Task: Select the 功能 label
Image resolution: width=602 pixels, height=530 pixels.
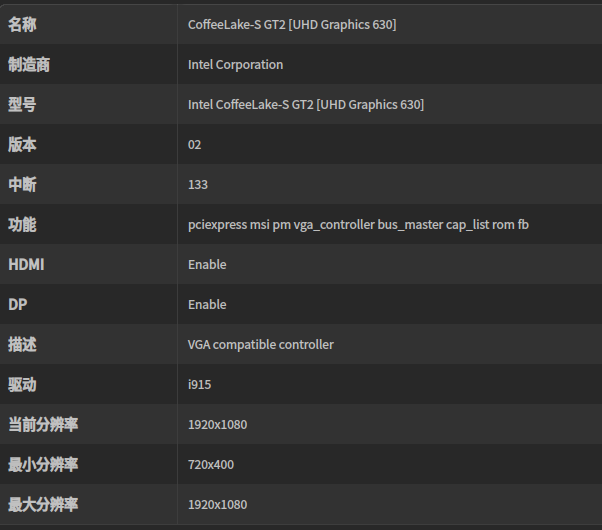Action: (x=22, y=224)
